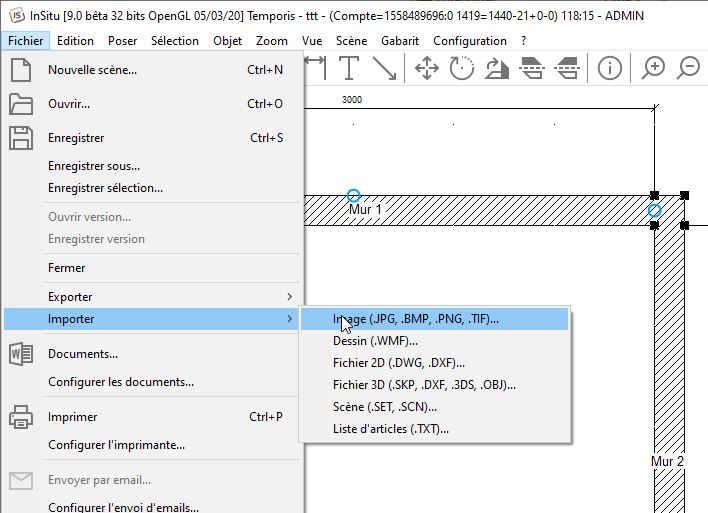Screen dimensions: 708x513
Task: Open the Gabarit menu
Action: tap(400, 41)
